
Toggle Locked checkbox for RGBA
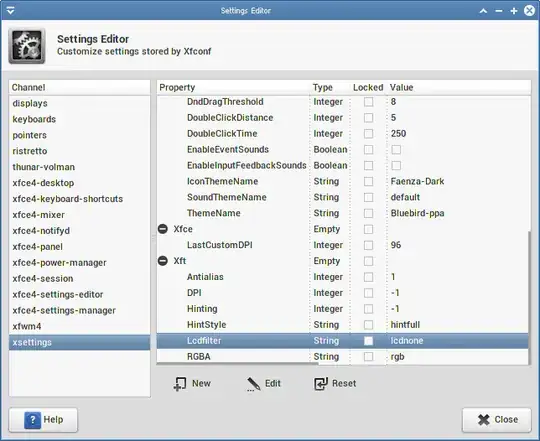point(368,357)
